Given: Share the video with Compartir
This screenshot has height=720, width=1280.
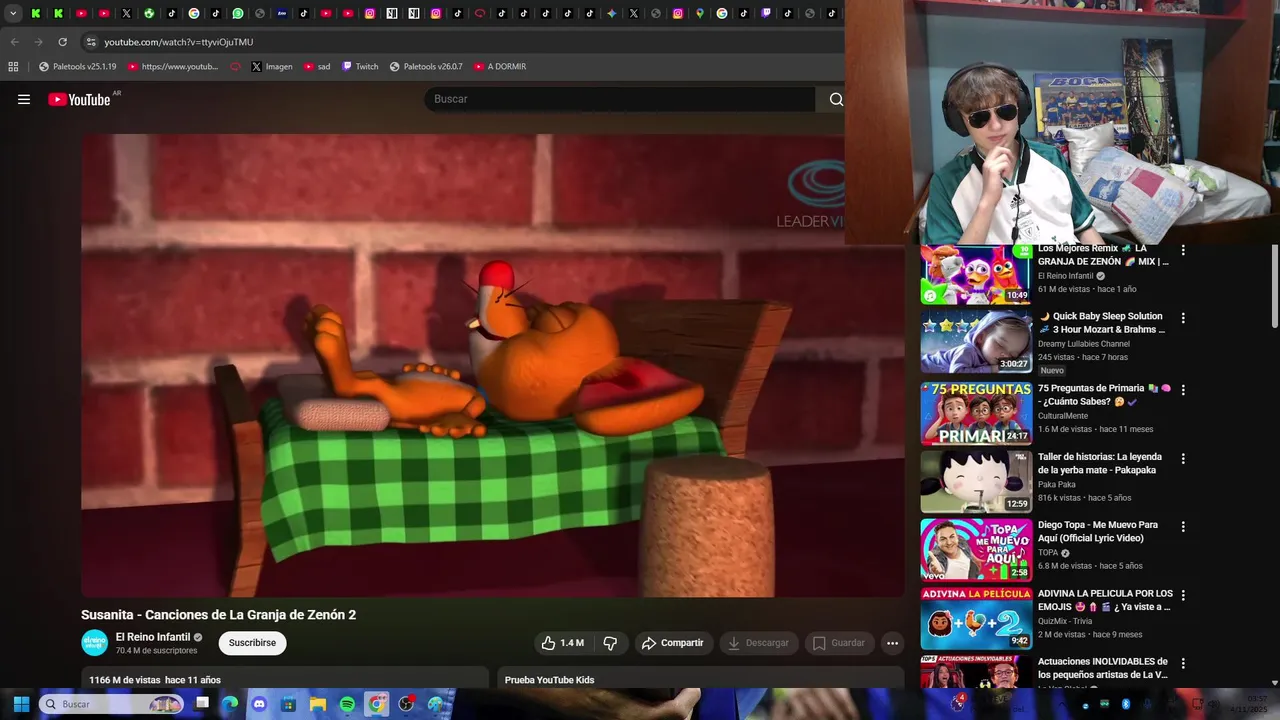Looking at the screenshot, I should click(672, 643).
